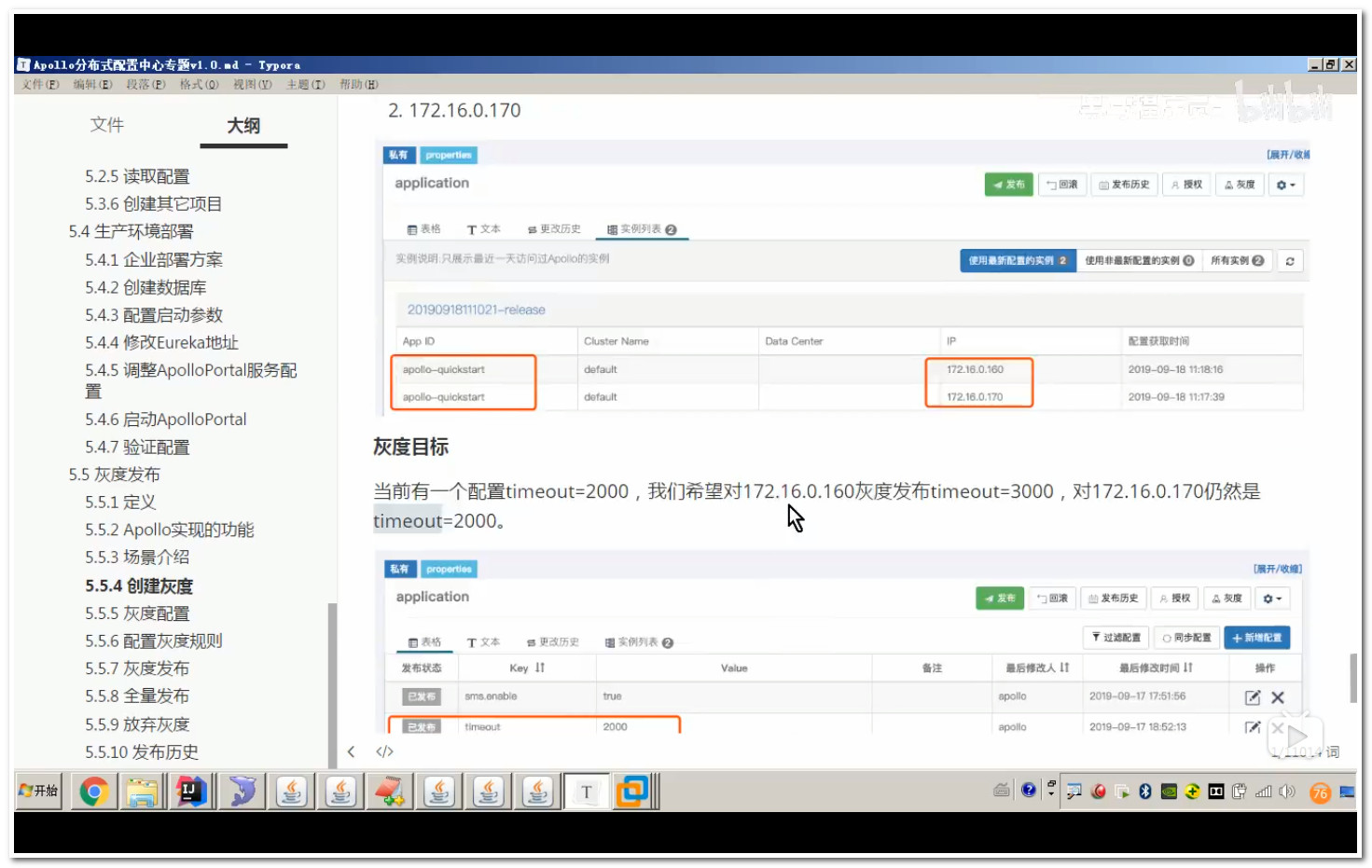This screenshot has height=868, width=1372.
Task: Click the yellow-green plus tray icon
Action: (x=1192, y=792)
